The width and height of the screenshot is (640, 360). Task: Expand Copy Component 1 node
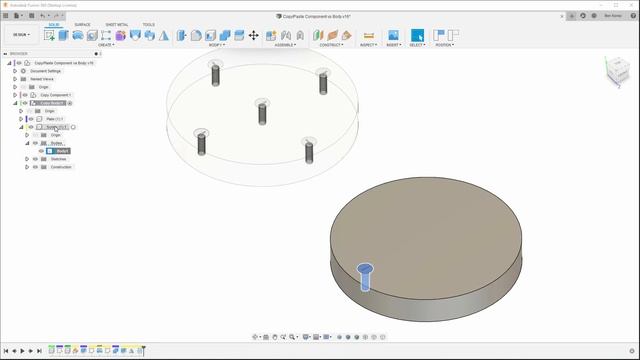click(x=15, y=95)
